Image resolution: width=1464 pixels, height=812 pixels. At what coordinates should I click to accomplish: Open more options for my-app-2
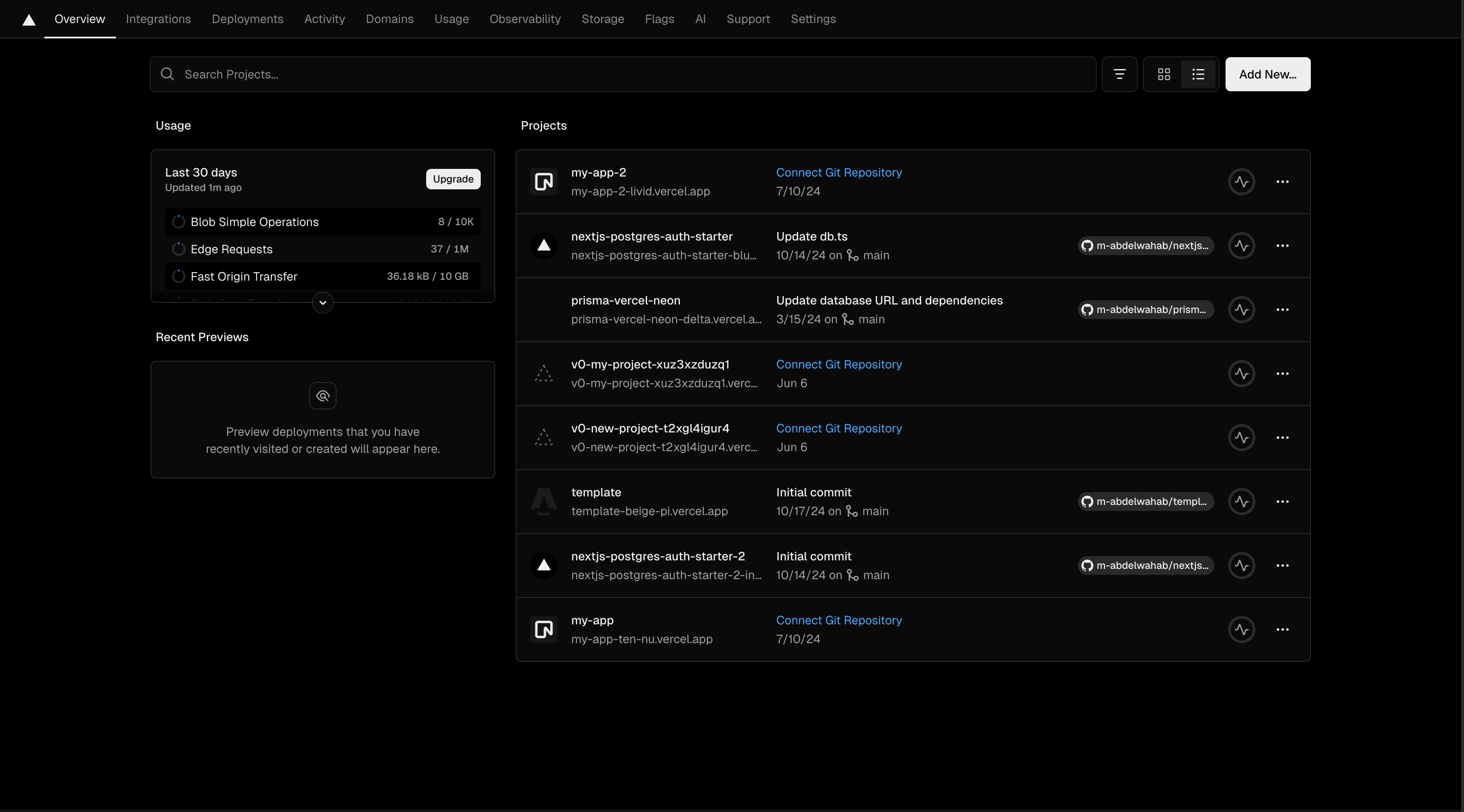[x=1282, y=182]
